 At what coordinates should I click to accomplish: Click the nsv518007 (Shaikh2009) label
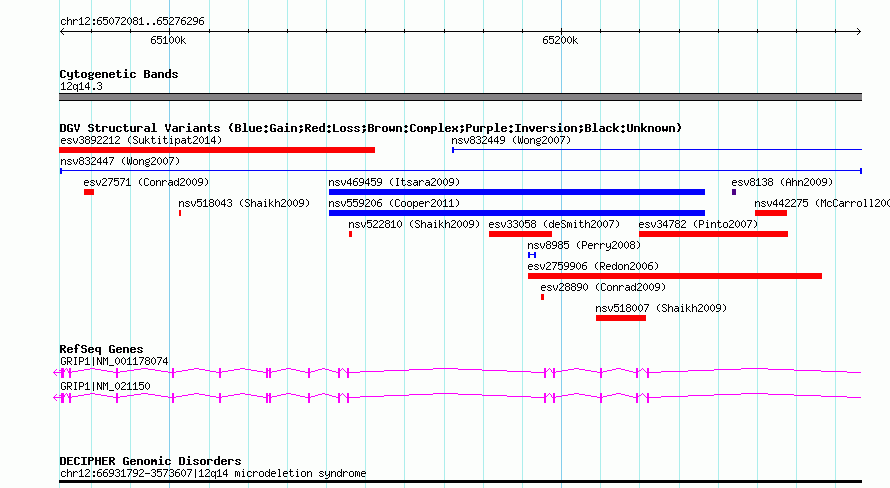pyautogui.click(x=661, y=308)
